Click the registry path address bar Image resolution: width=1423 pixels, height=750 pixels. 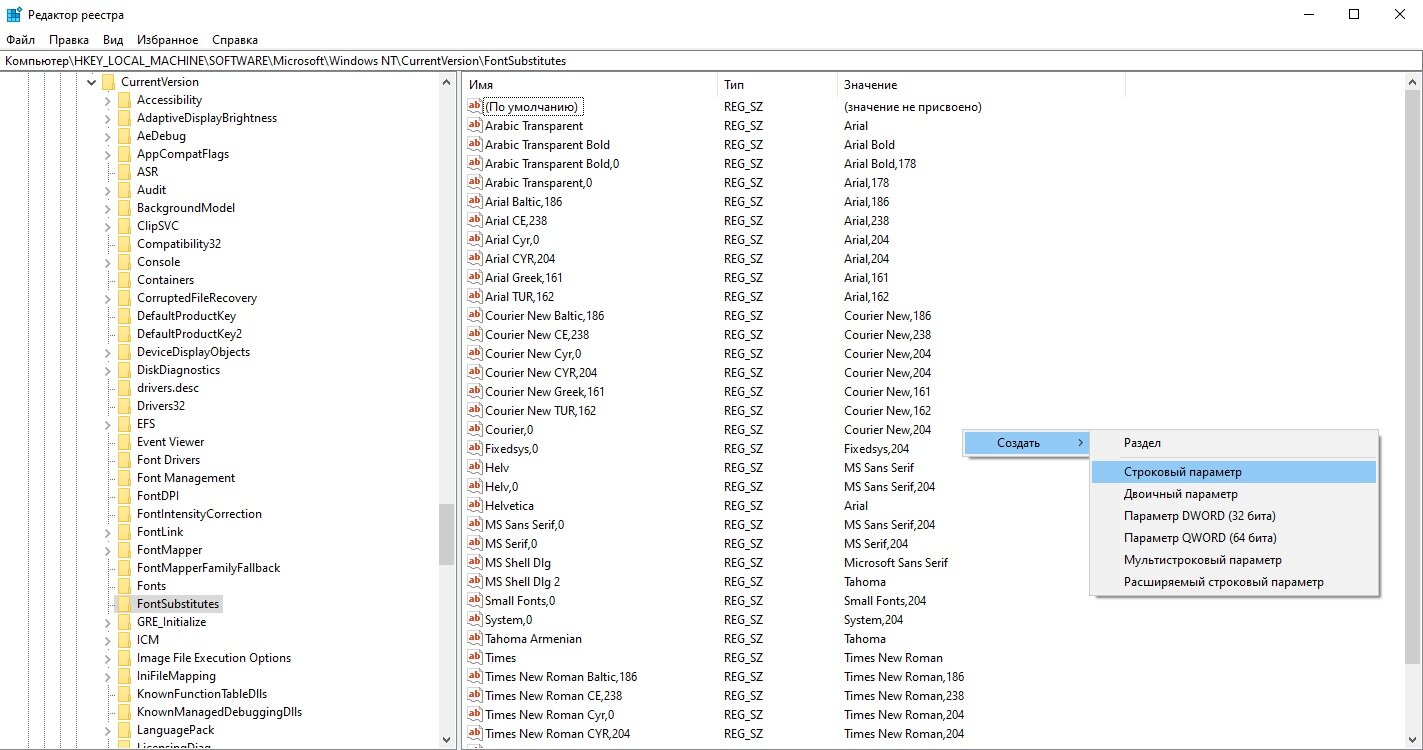711,61
